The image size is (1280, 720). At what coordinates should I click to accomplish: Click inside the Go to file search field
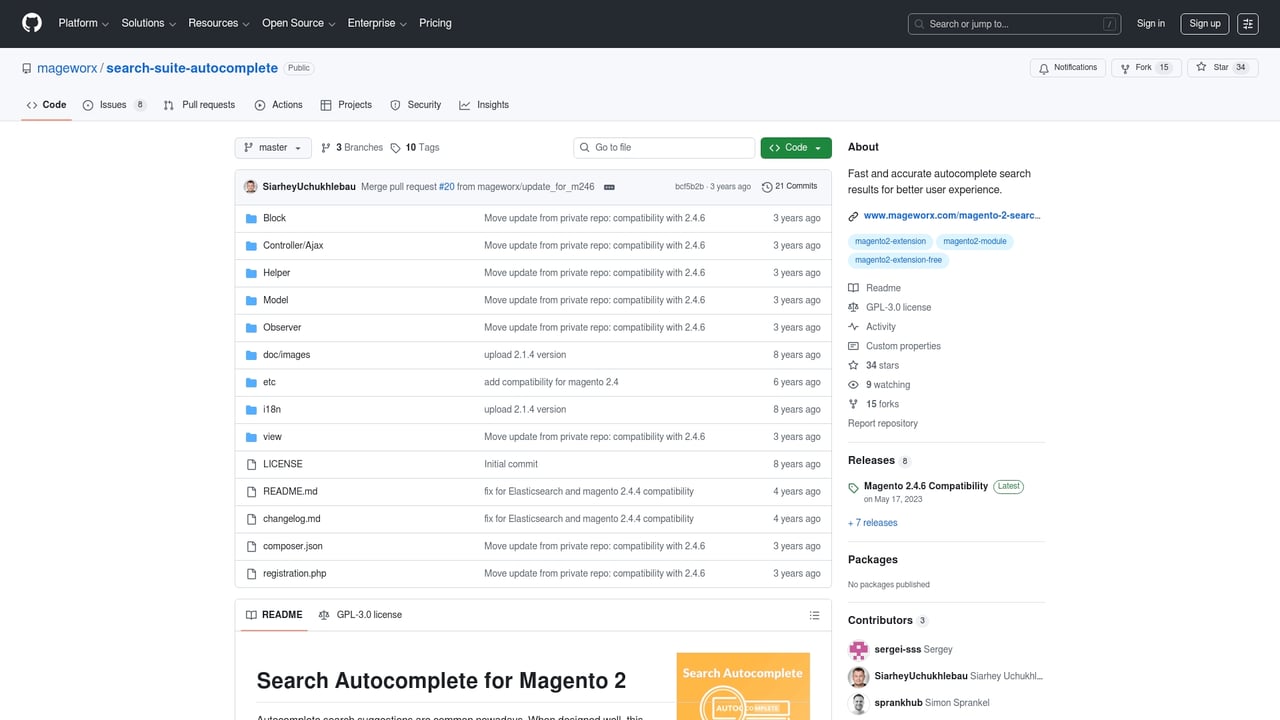(663, 147)
